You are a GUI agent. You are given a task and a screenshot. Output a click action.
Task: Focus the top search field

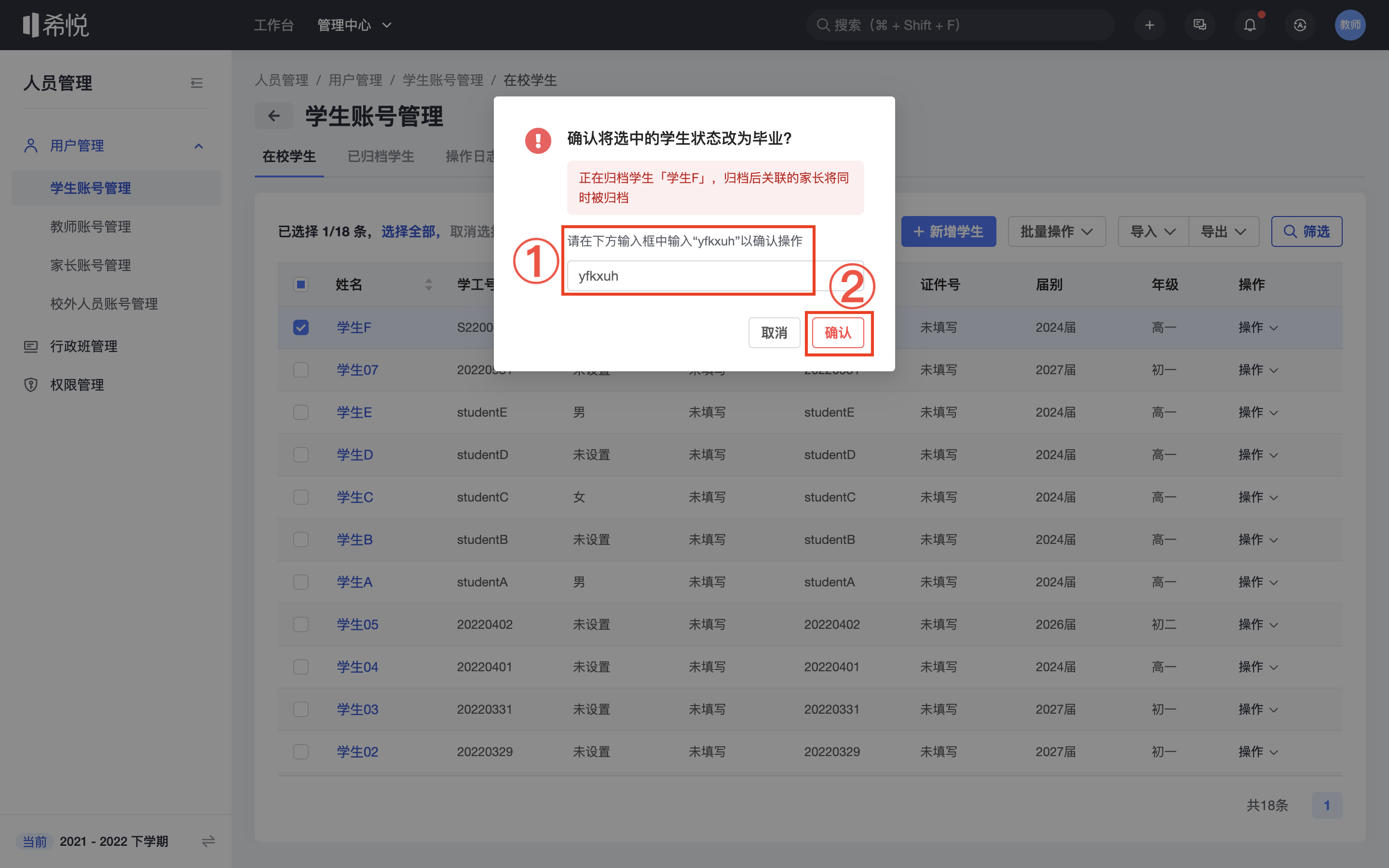960,25
